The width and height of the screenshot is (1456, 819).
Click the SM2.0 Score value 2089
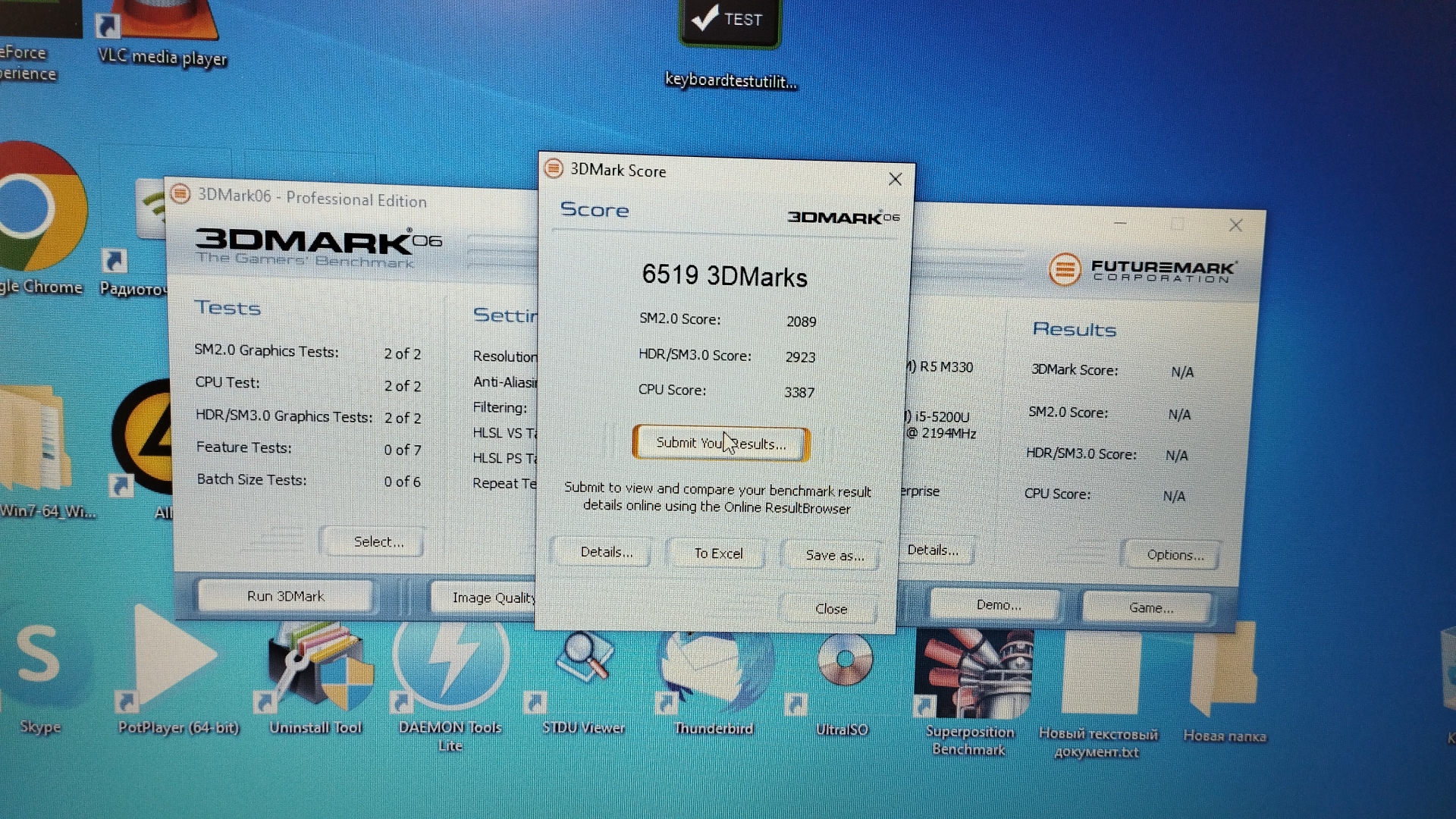801,322
